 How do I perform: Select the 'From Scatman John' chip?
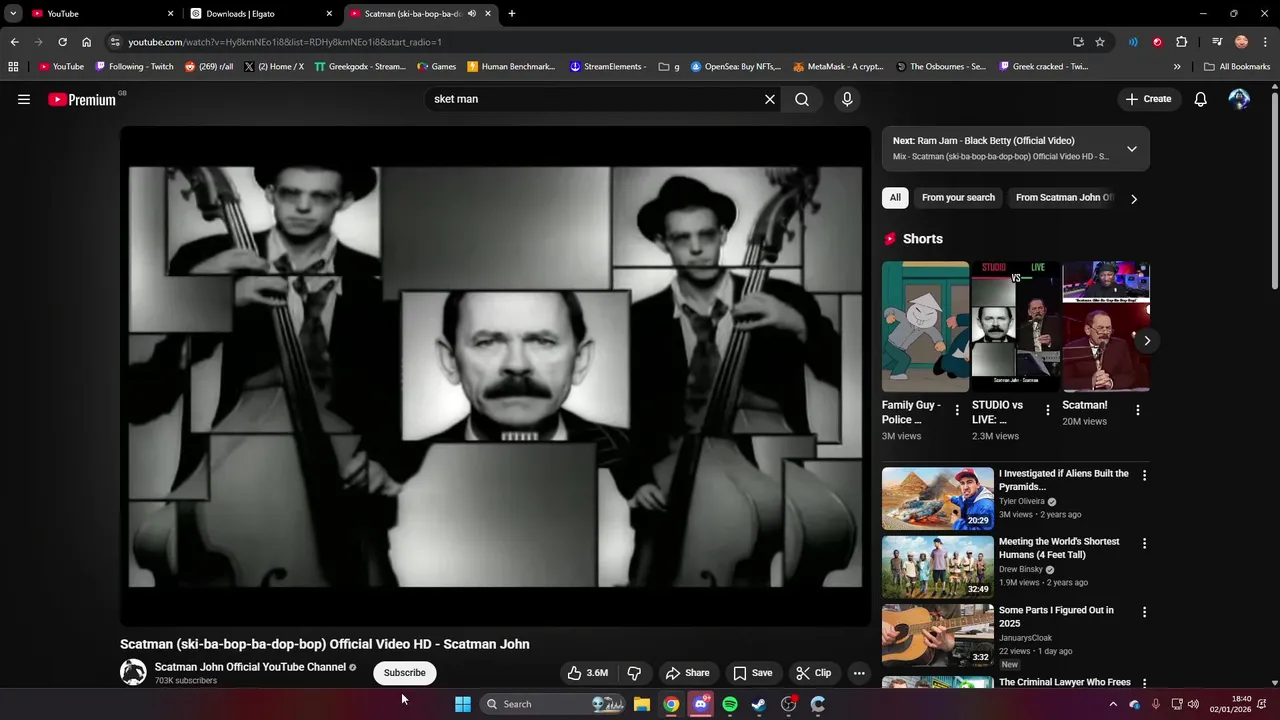tap(1065, 198)
